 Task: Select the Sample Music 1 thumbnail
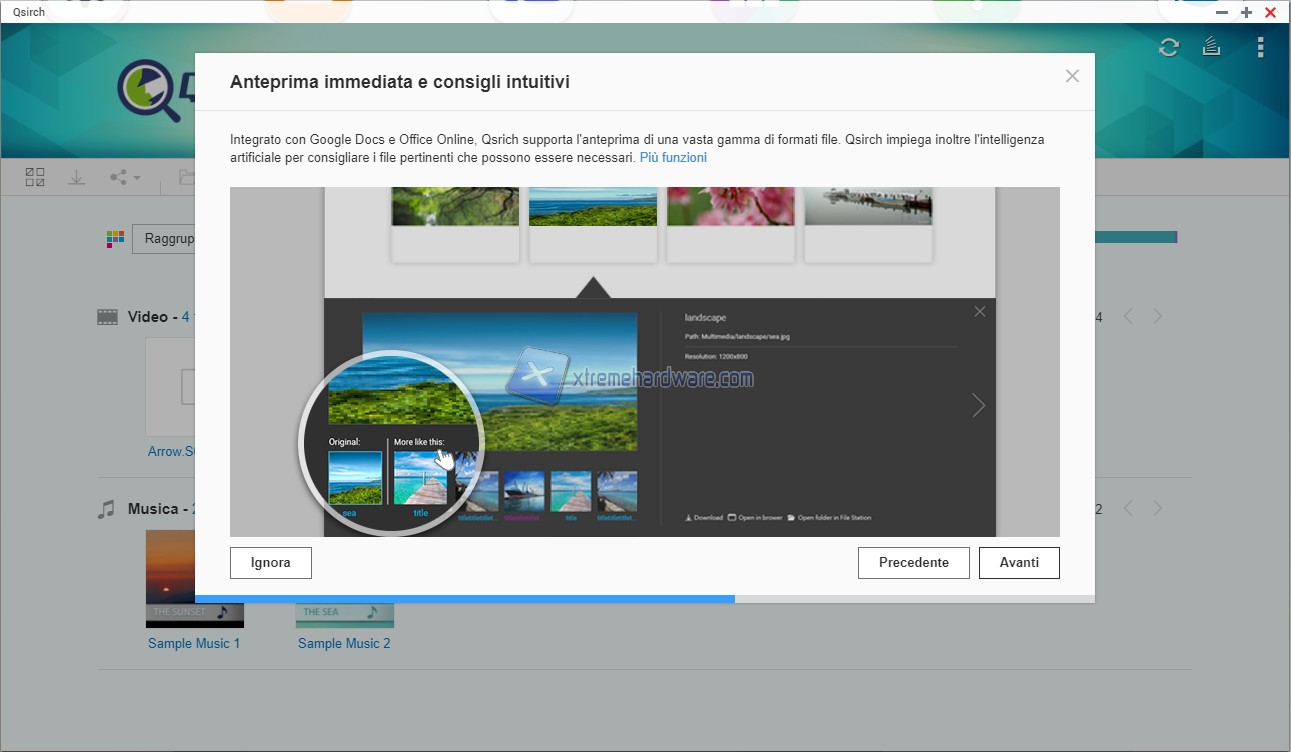click(194, 578)
